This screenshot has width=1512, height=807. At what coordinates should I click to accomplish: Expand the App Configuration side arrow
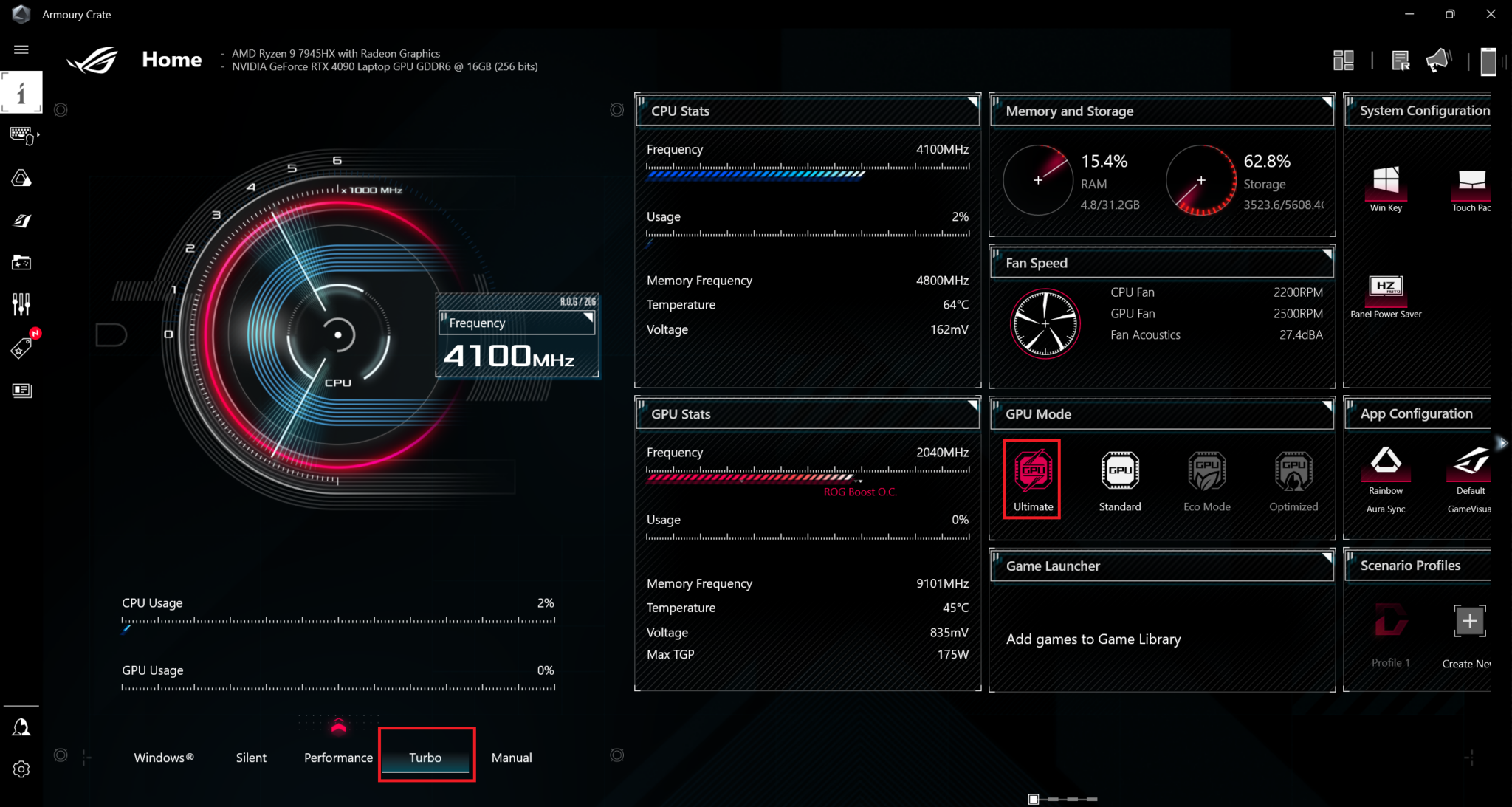pyautogui.click(x=1504, y=443)
